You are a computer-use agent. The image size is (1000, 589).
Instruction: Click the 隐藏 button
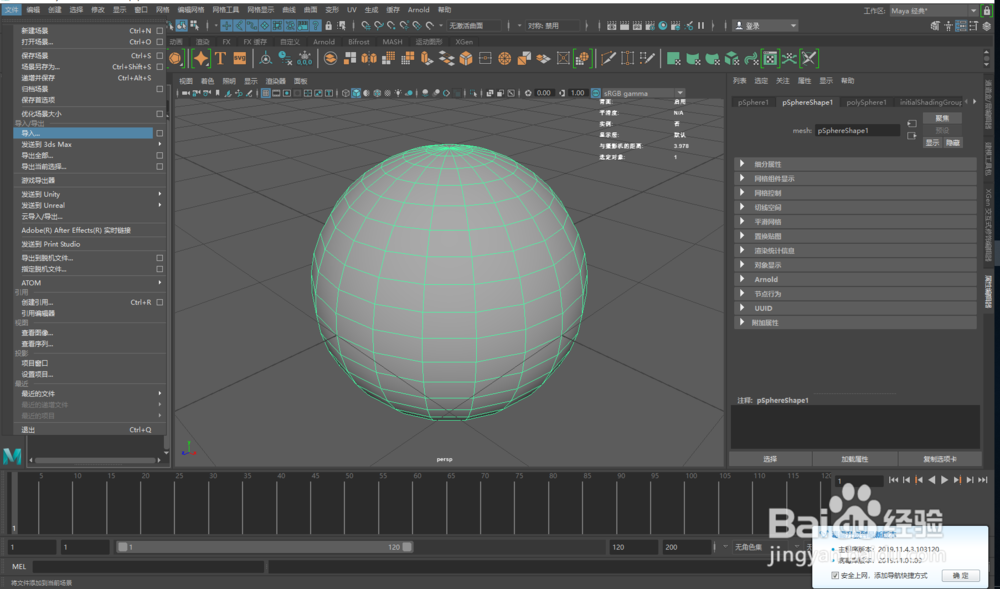(x=953, y=143)
